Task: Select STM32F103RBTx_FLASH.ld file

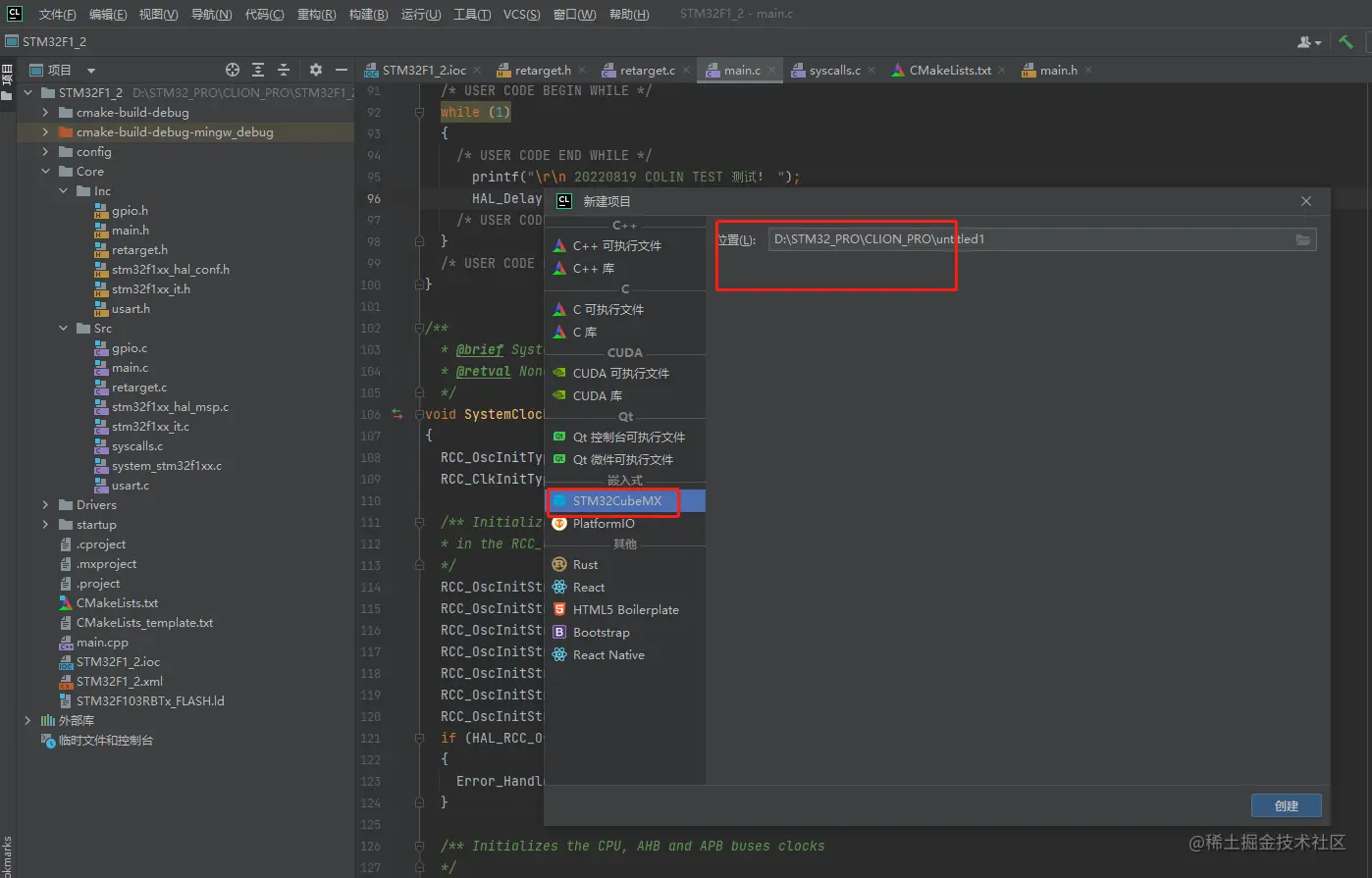Action: [x=150, y=701]
